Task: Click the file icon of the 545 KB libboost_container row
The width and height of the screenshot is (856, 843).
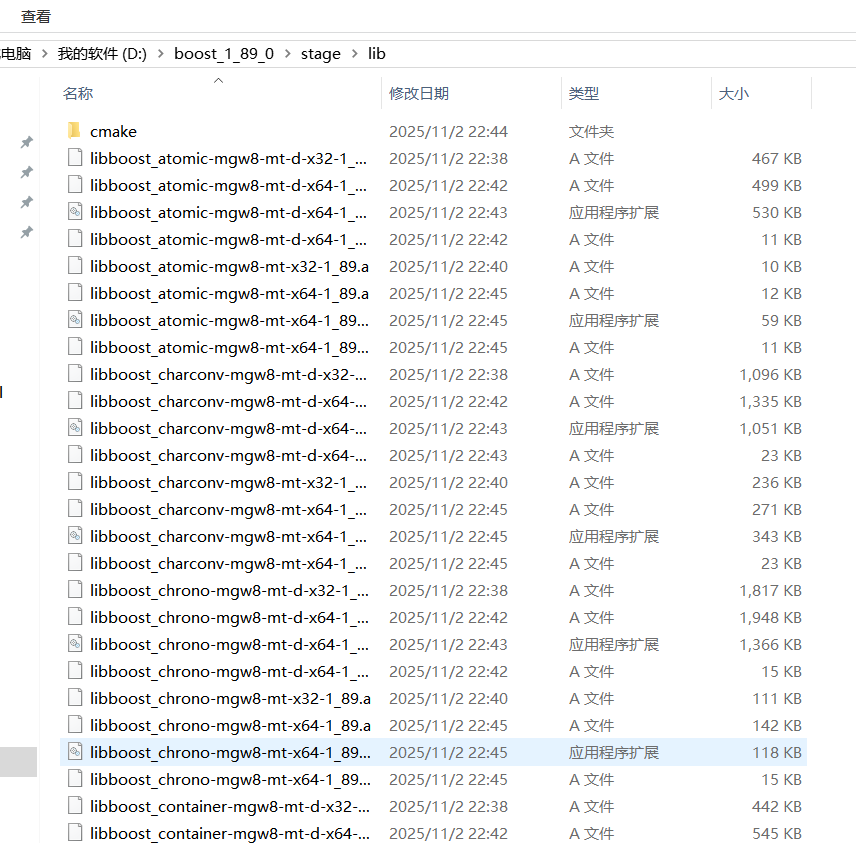Action: 75,833
